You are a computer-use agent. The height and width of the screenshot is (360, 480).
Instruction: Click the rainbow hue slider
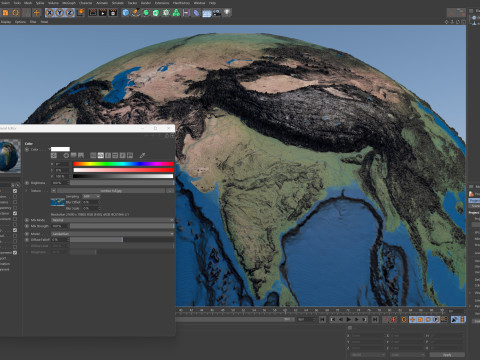[x=123, y=164]
